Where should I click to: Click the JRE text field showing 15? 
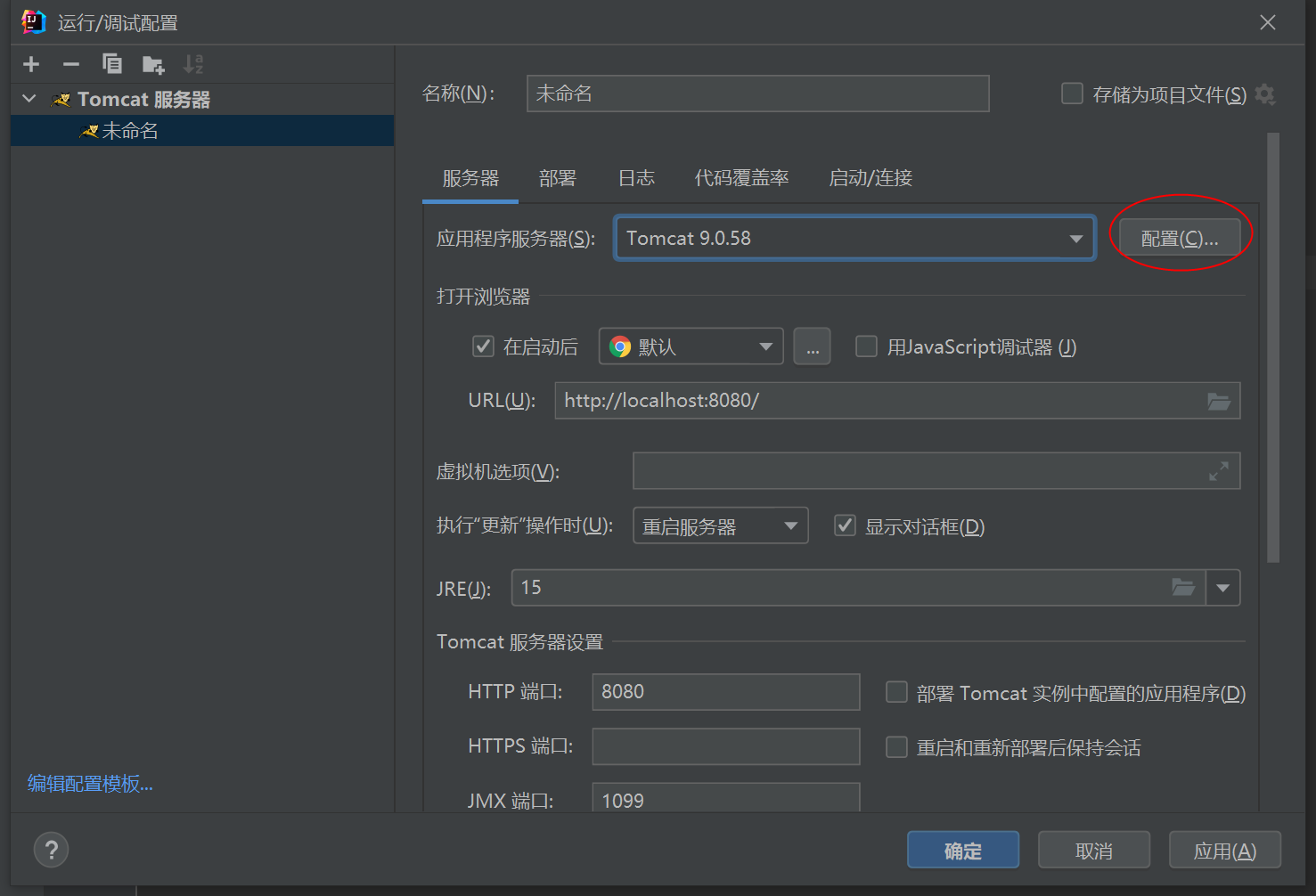pos(858,588)
